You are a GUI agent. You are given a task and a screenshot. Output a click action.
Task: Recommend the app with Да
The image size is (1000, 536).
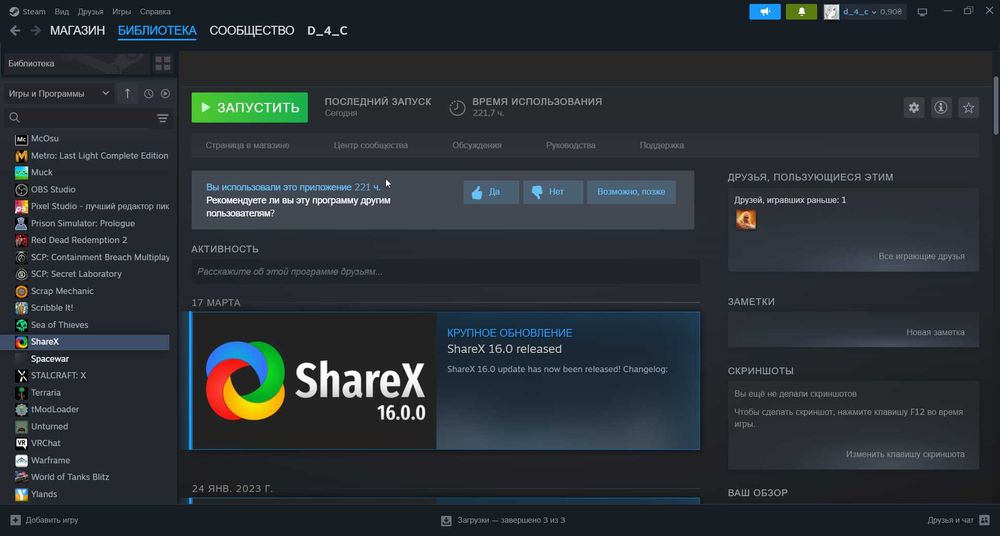tap(491, 192)
